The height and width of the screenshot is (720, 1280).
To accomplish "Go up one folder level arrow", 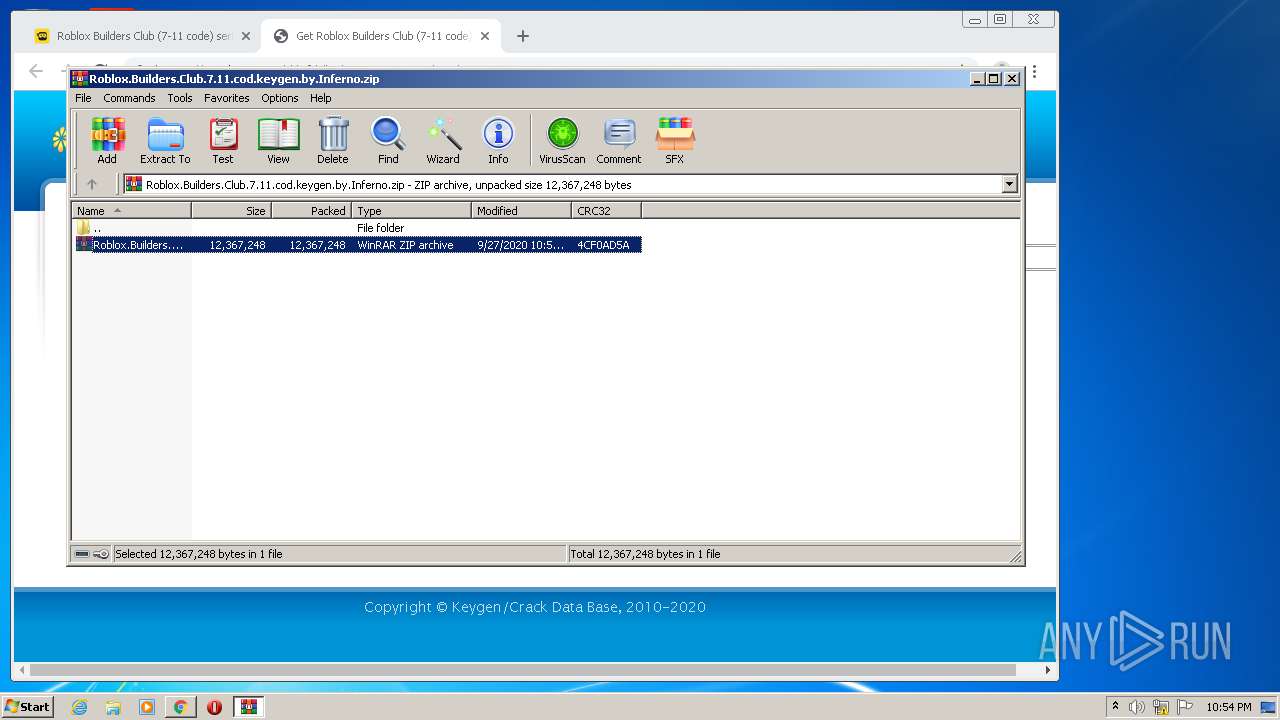I will click(92, 184).
